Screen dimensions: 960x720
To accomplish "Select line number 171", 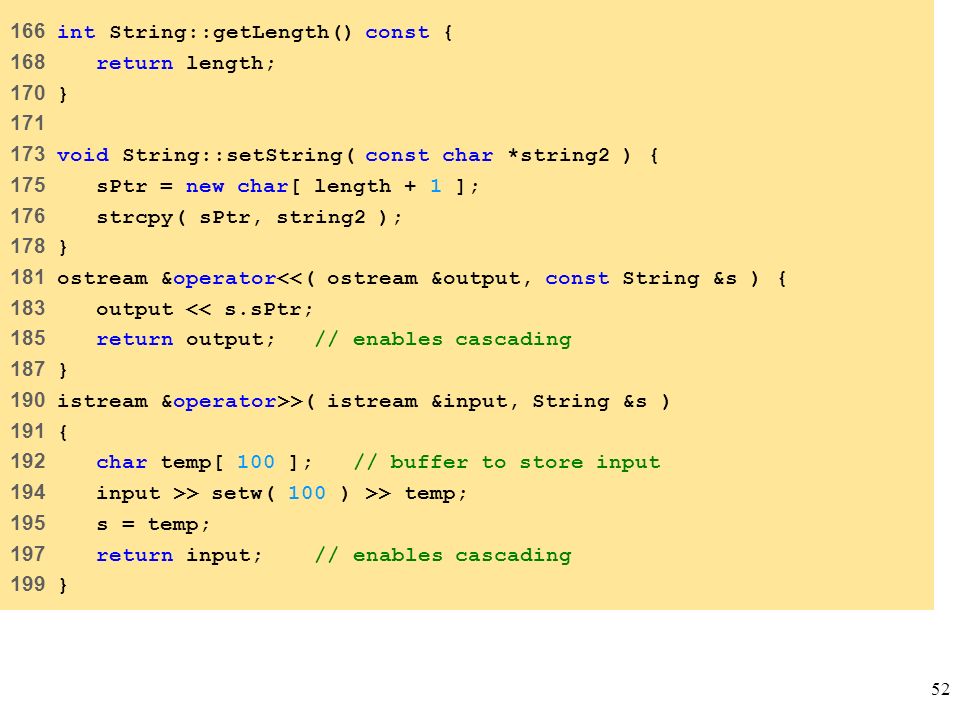I will (x=28, y=124).
